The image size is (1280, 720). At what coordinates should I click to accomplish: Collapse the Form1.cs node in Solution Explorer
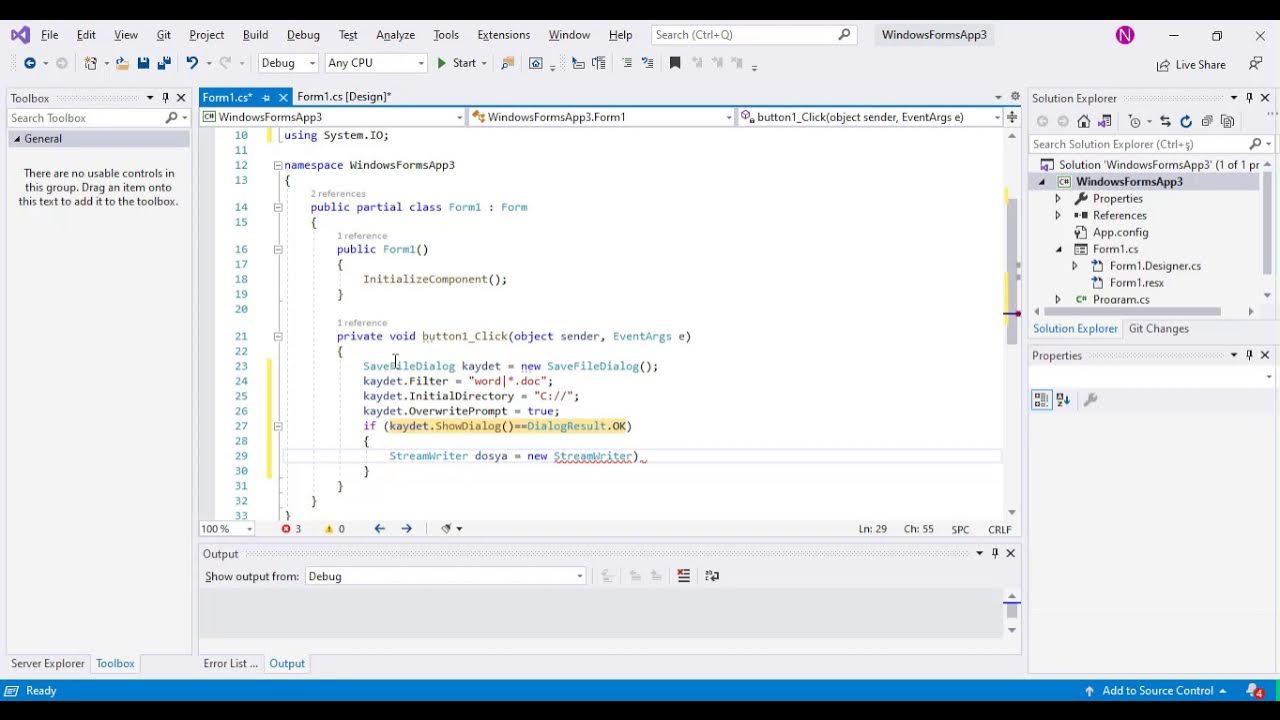pyautogui.click(x=1058, y=249)
